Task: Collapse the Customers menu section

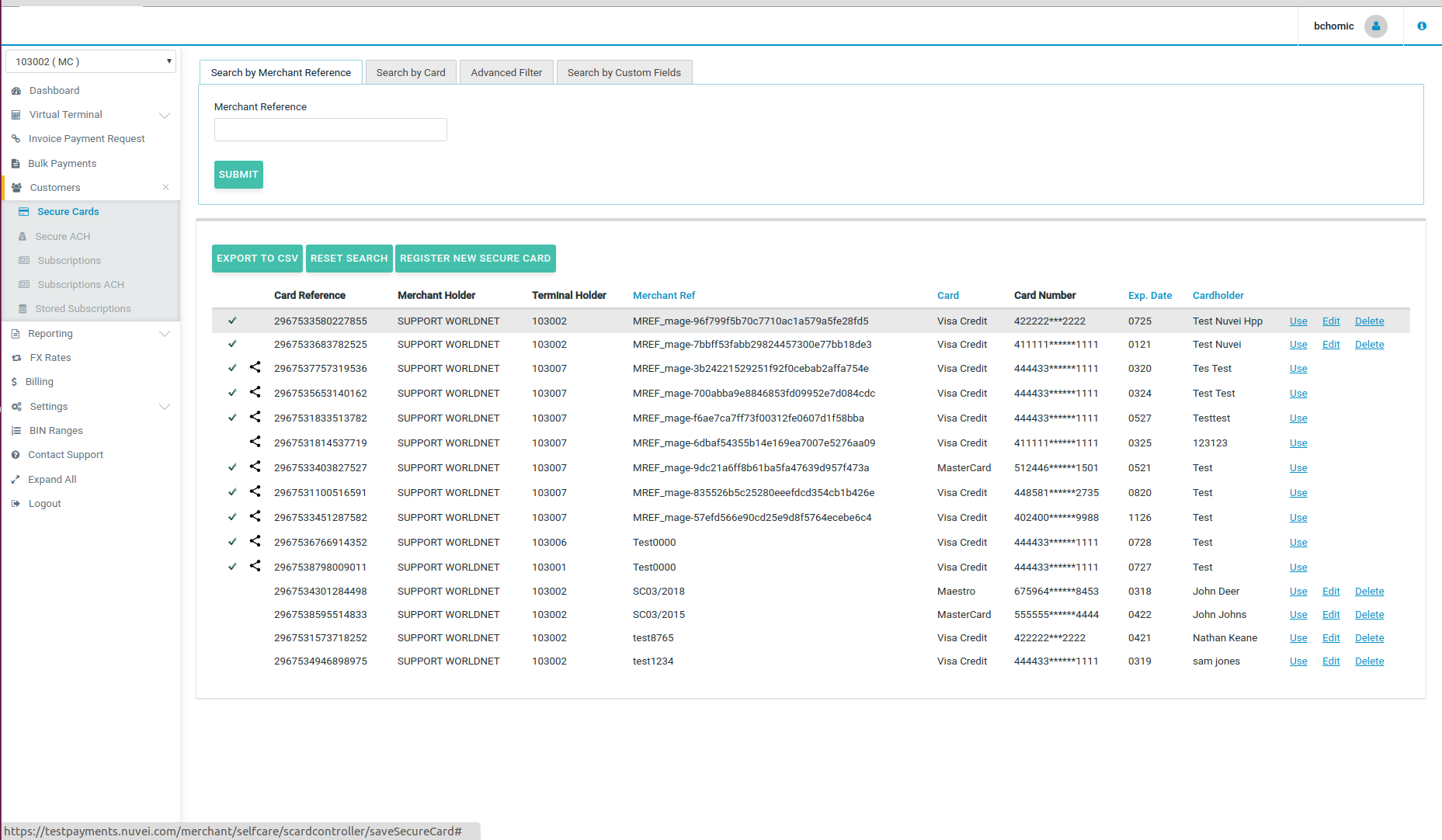Action: tap(165, 187)
